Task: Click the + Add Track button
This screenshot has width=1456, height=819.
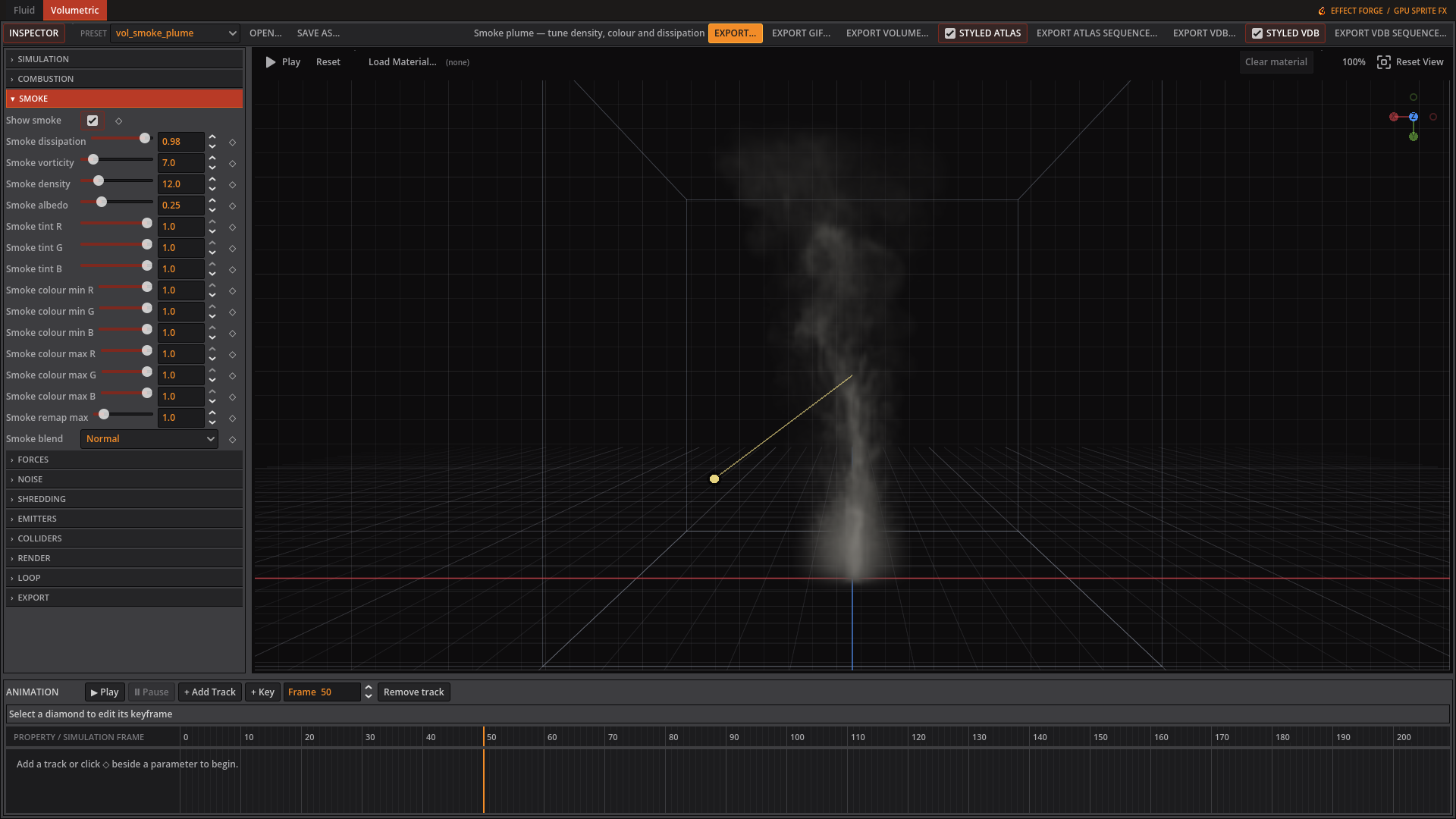Action: 210,692
